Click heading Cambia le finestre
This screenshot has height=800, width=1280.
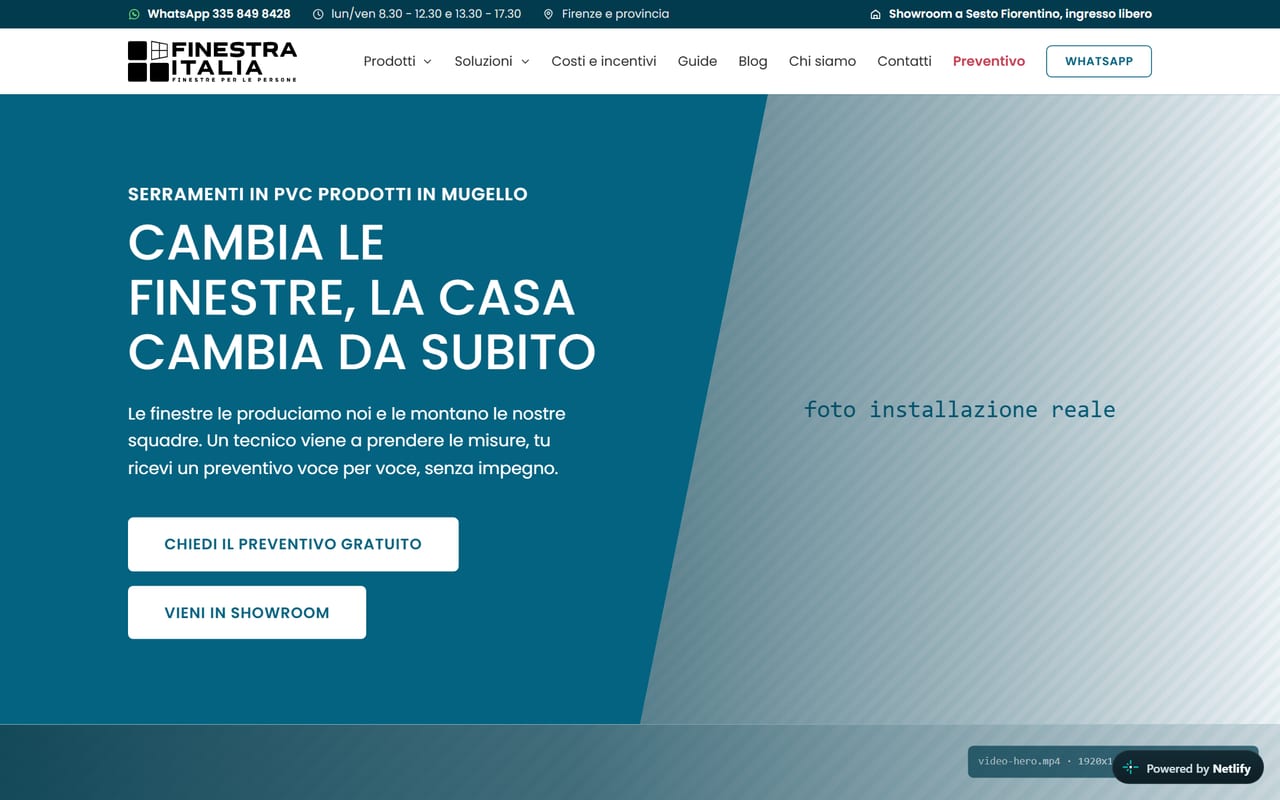362,297
